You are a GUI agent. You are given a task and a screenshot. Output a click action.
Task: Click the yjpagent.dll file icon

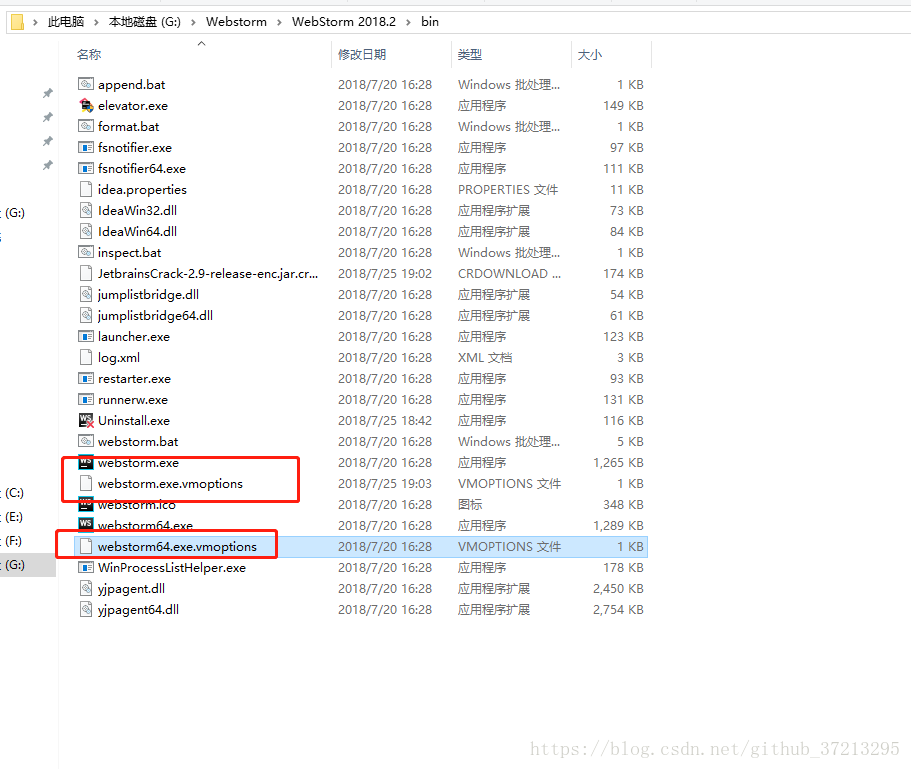pos(86,588)
